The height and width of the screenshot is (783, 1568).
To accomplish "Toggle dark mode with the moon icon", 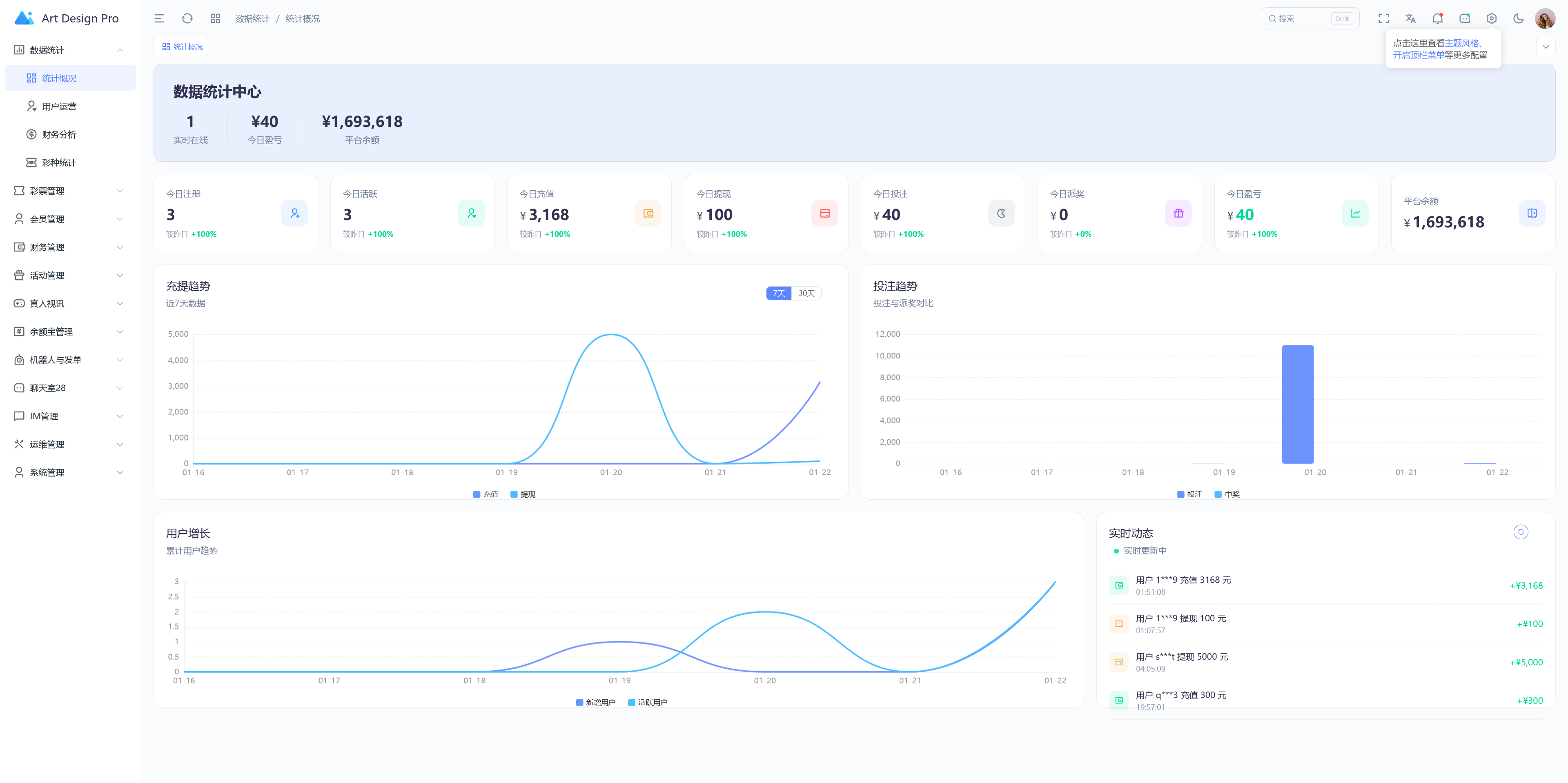I will tap(1518, 18).
